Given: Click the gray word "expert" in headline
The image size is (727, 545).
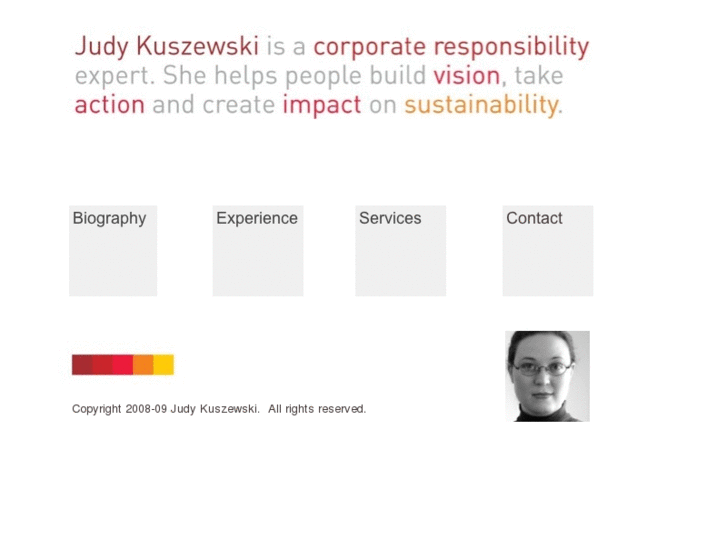Looking at the screenshot, I should click(112, 76).
